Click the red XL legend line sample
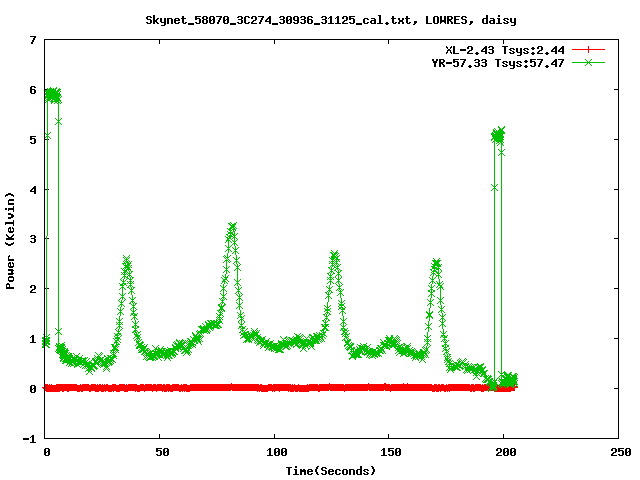The image size is (640, 480). [588, 50]
